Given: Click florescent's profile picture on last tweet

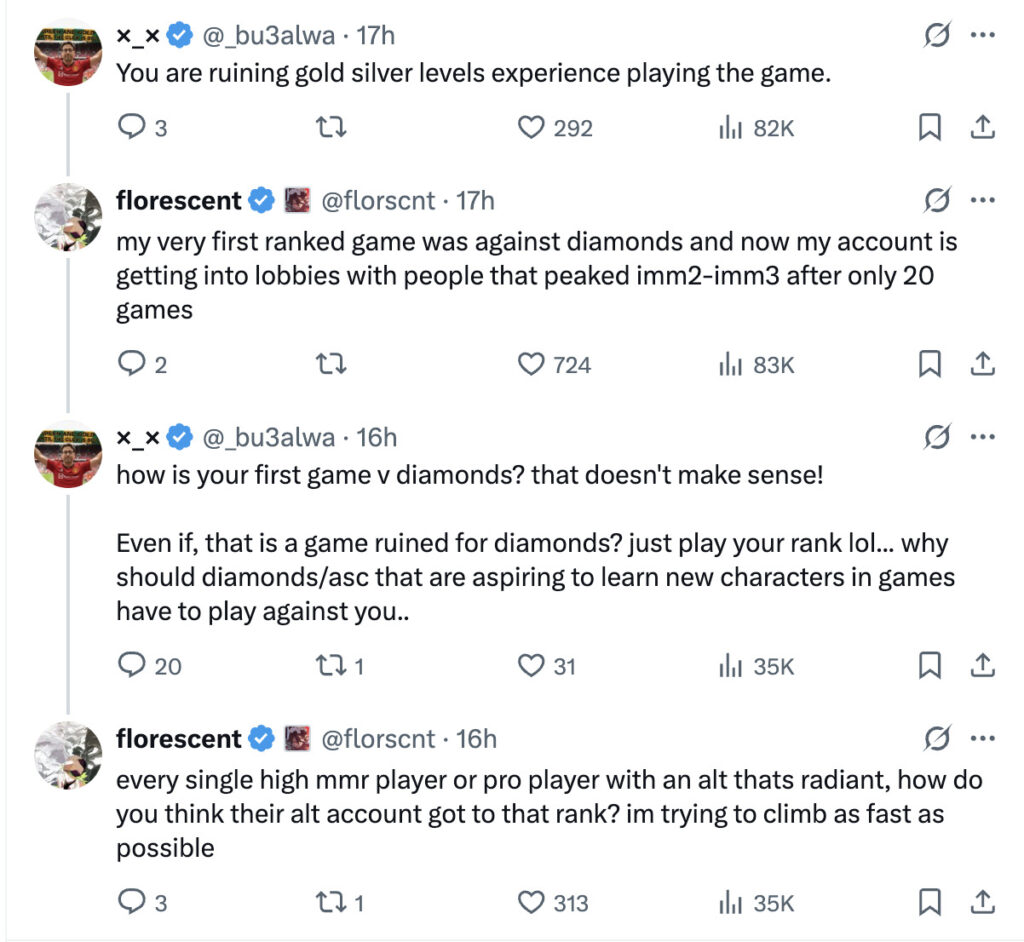Looking at the screenshot, I should (x=68, y=755).
